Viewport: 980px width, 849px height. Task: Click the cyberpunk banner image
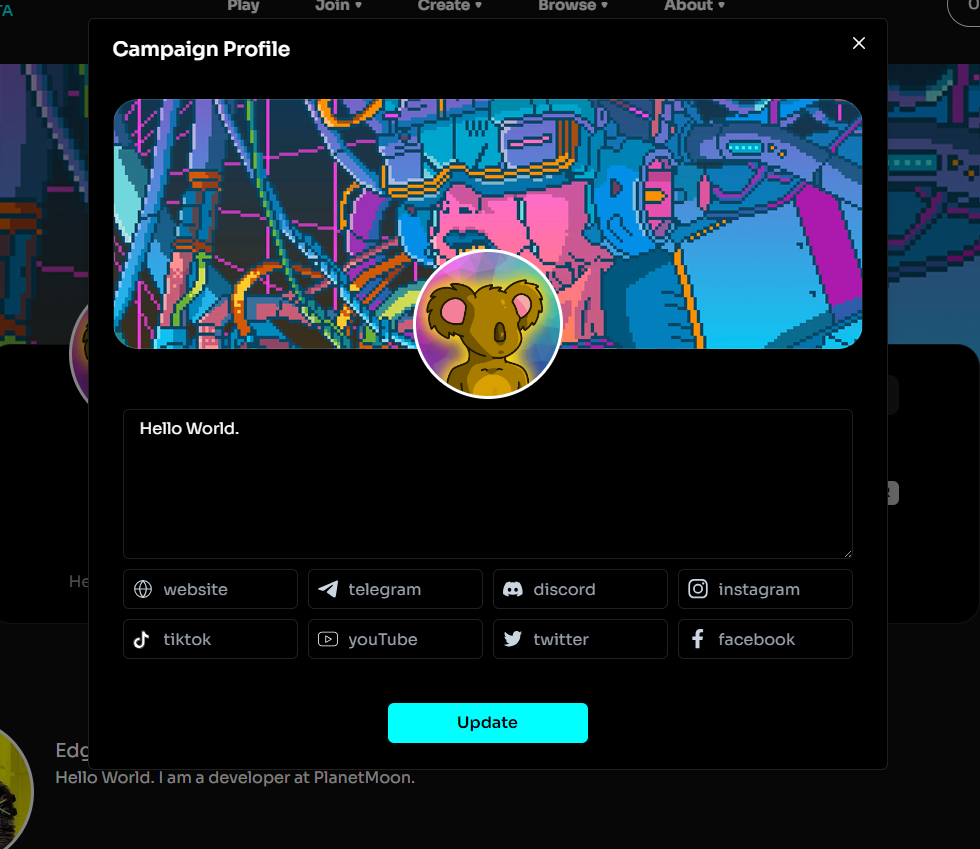[250, 180]
